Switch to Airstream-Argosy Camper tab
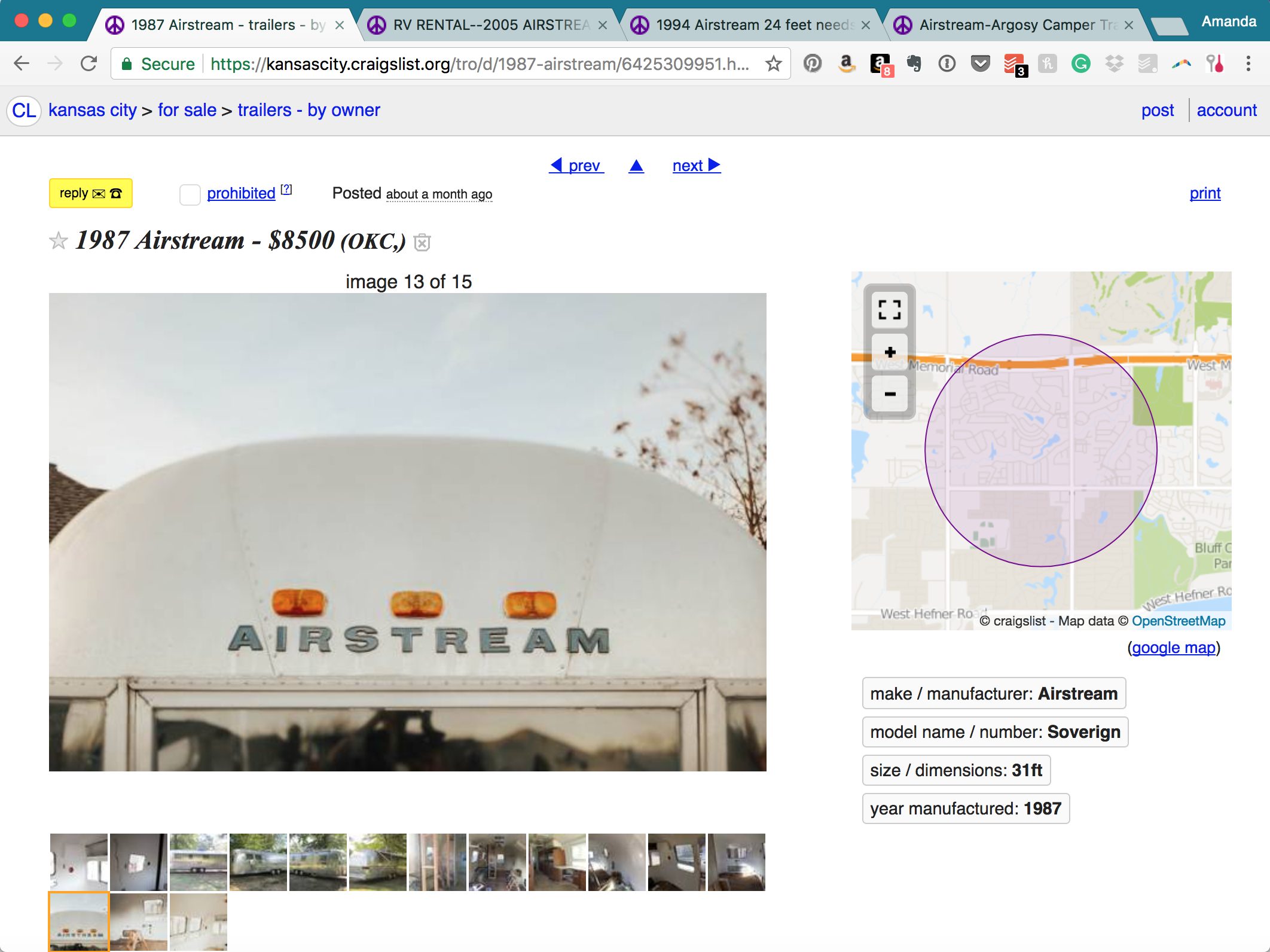The height and width of the screenshot is (952, 1270). pos(1016,25)
